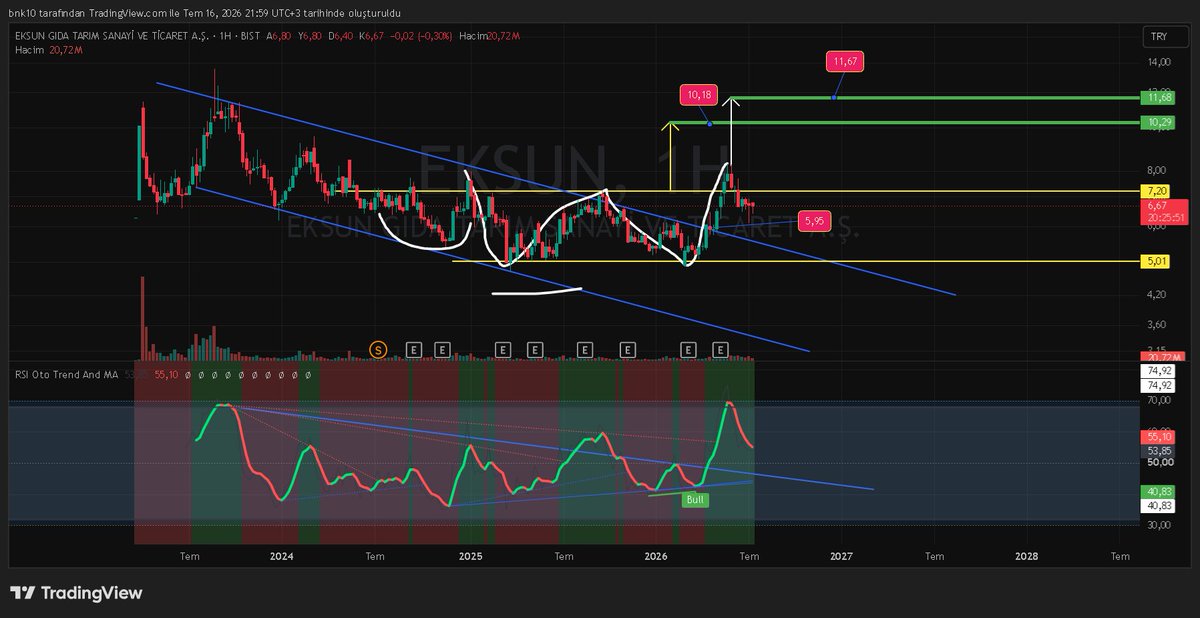The height and width of the screenshot is (618, 1200).
Task: Click the 5,95 pink price callout
Action: tap(815, 219)
